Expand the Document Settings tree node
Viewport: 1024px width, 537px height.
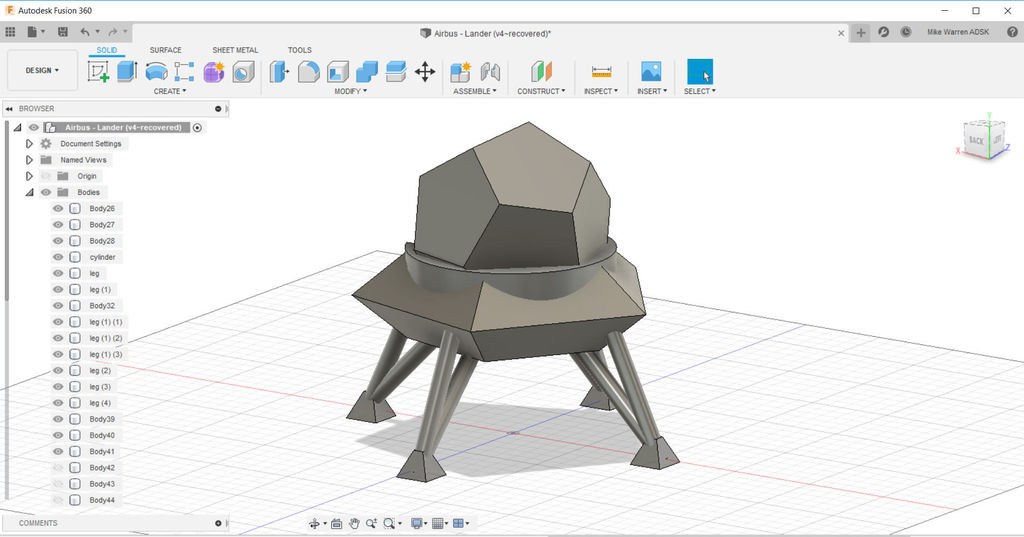tap(30, 144)
